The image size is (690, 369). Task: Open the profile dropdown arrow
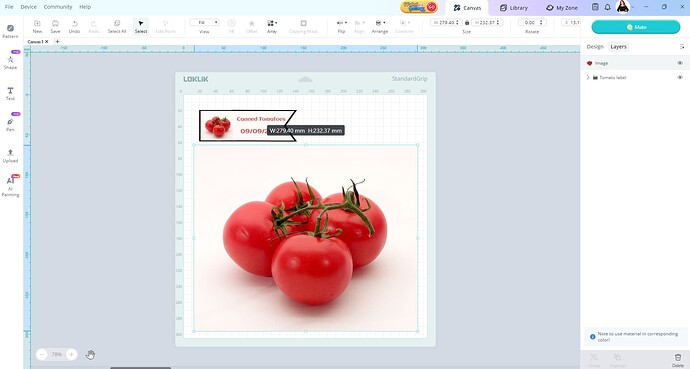pyautogui.click(x=632, y=7)
